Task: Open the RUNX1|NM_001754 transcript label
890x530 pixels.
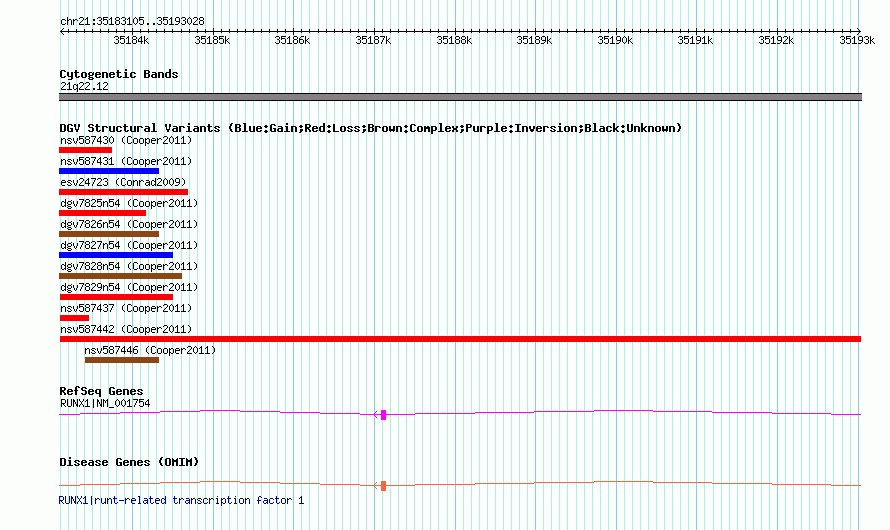Action: pos(105,403)
